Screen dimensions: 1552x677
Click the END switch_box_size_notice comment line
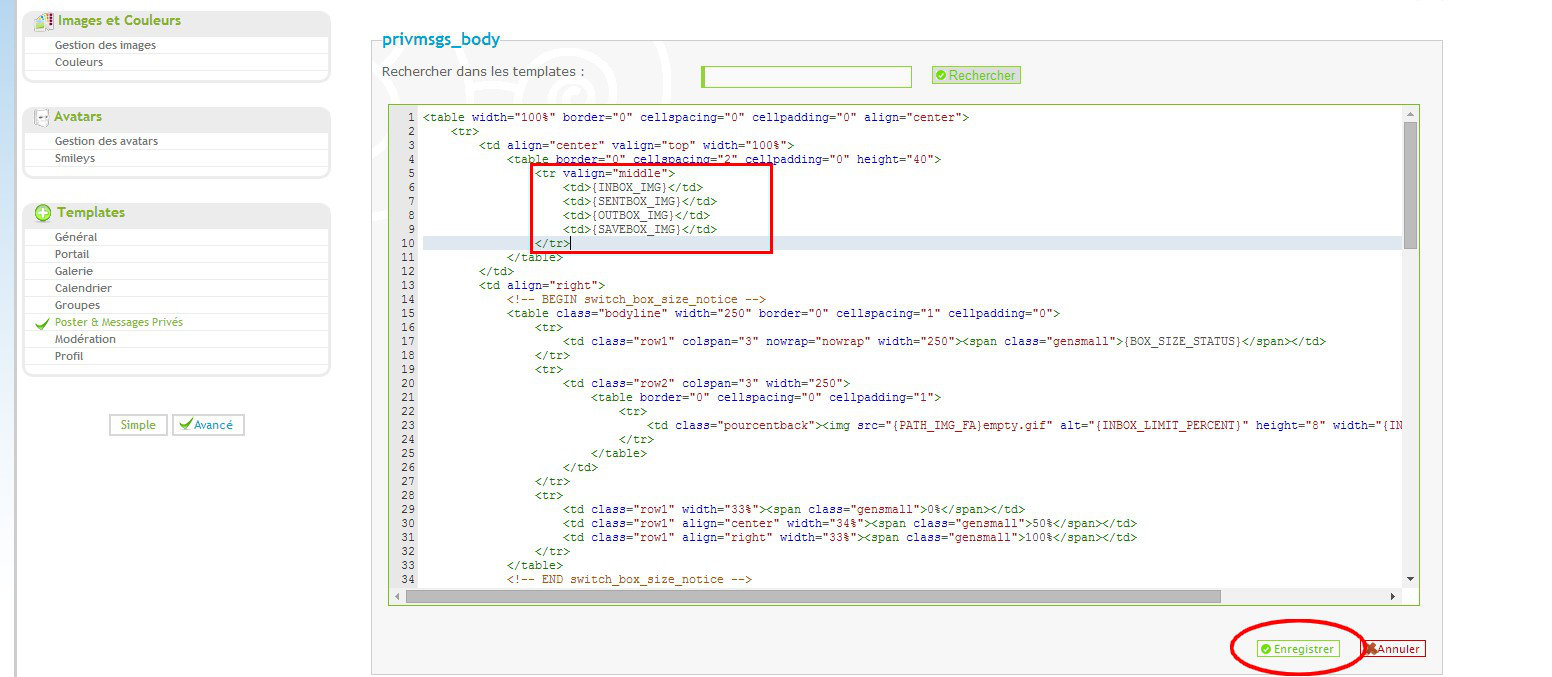click(629, 579)
